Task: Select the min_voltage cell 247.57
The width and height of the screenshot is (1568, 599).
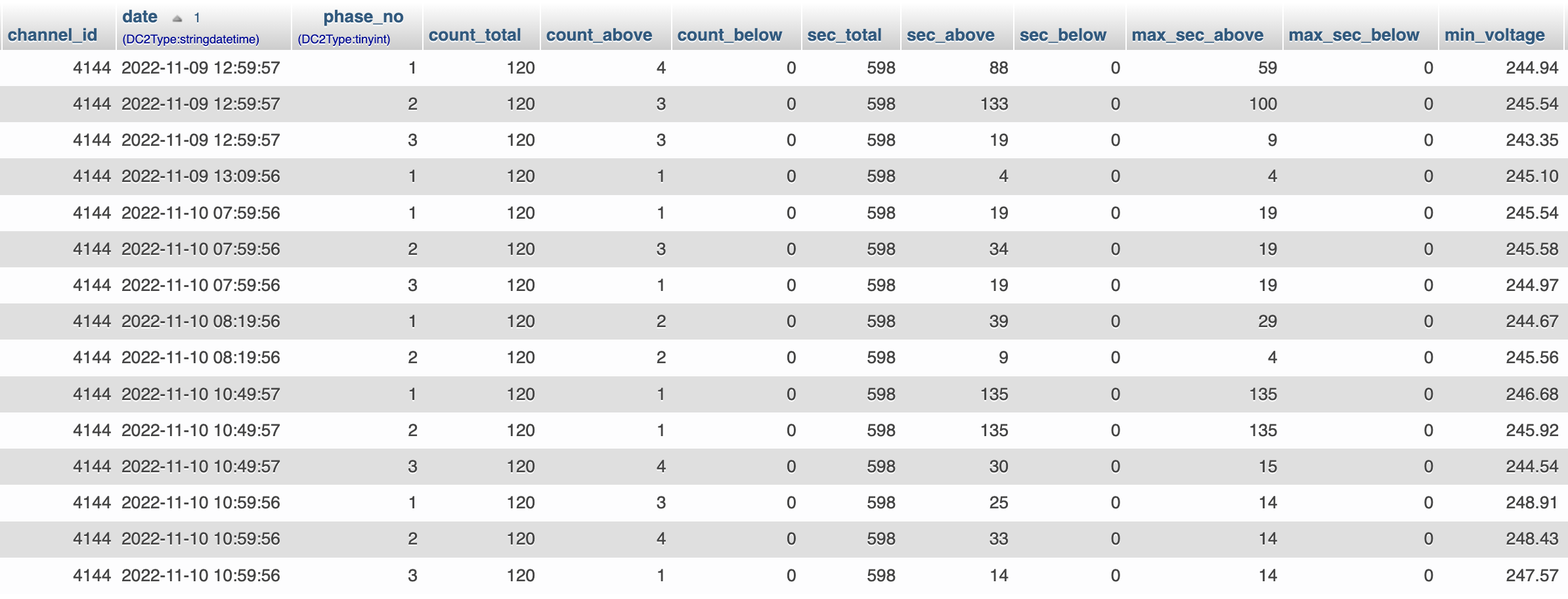Action: 1532,575
